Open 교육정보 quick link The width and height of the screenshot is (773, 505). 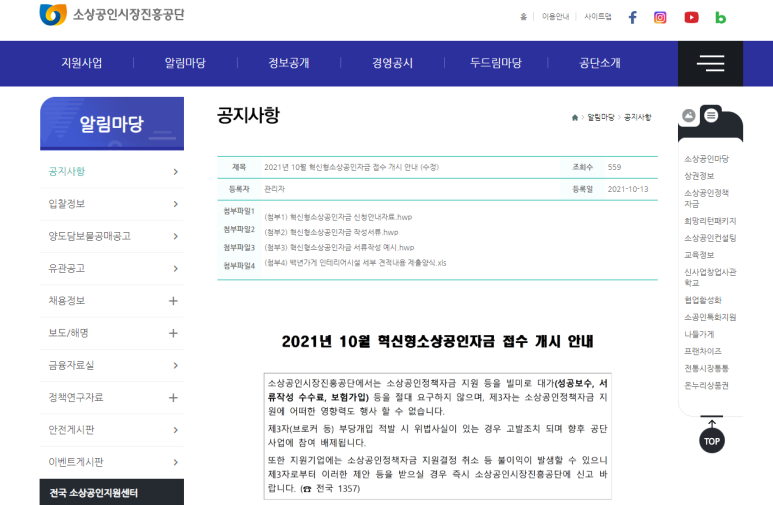click(x=699, y=255)
